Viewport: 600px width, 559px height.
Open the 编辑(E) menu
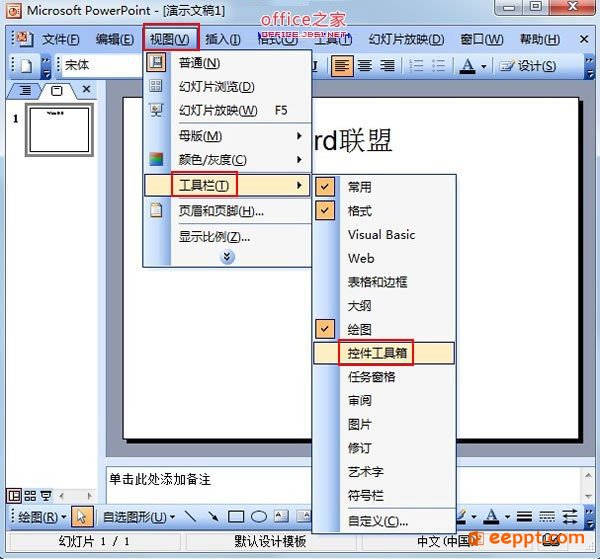point(115,39)
